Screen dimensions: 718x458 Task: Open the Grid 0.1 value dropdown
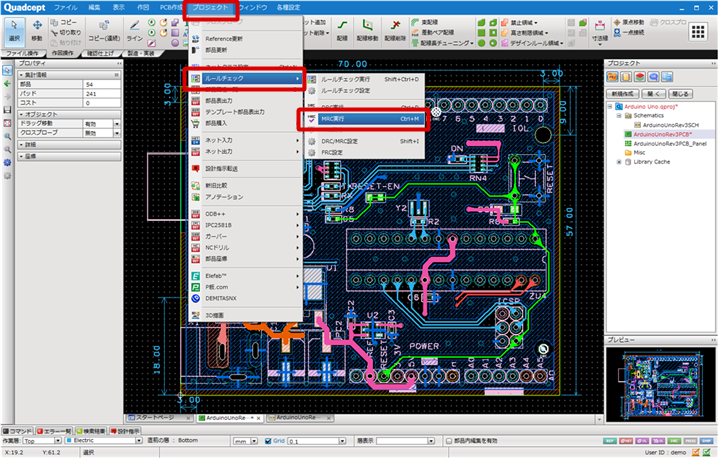(342, 441)
